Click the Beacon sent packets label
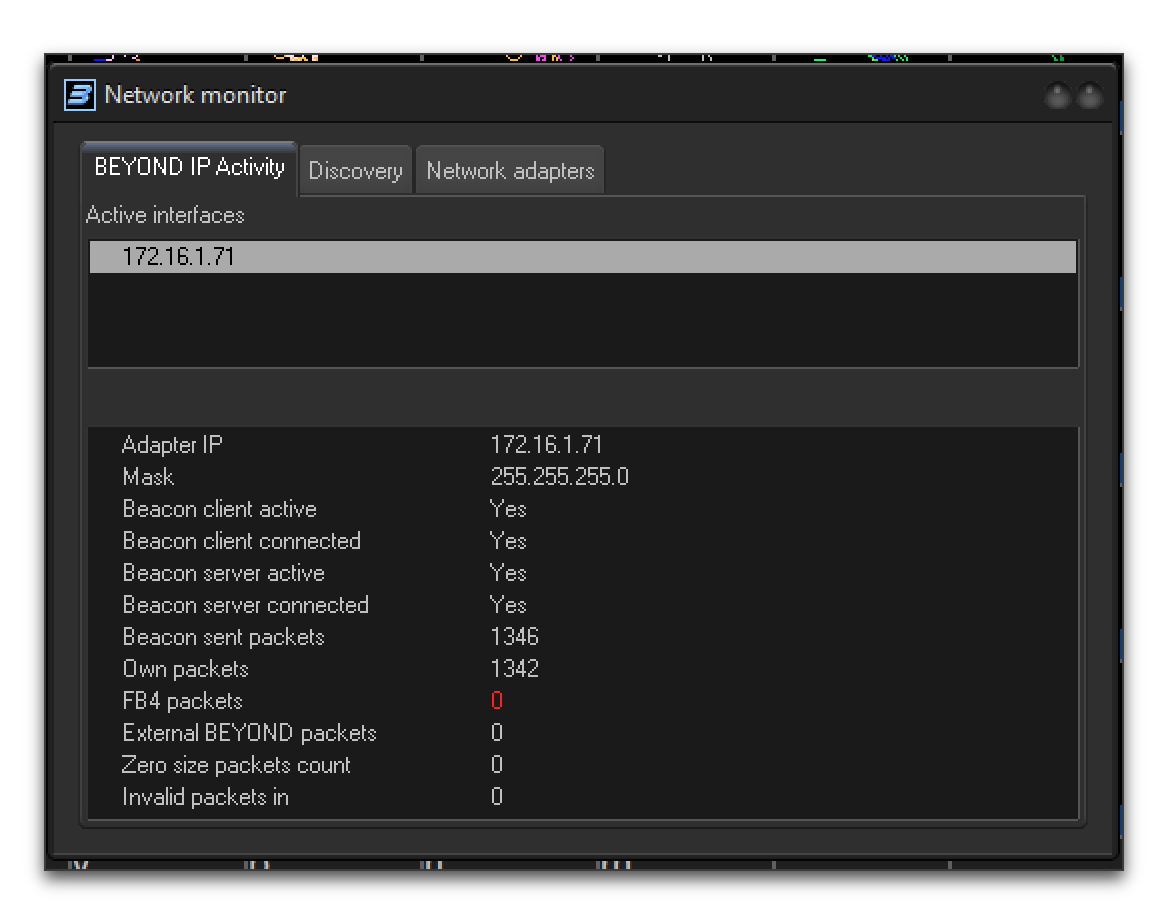Image resolution: width=1168 pixels, height=922 pixels. point(223,637)
